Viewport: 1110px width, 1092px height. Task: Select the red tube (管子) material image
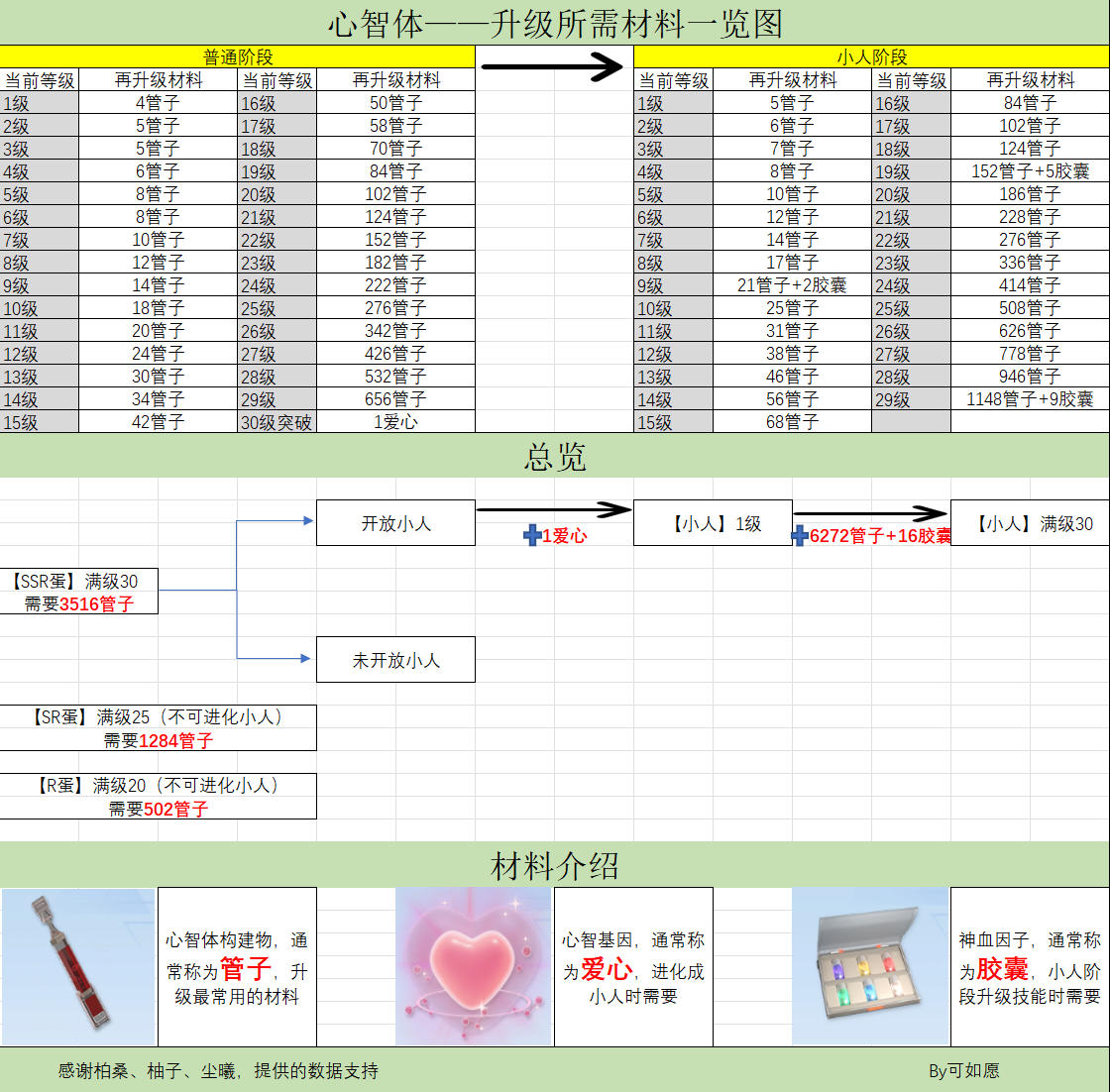tap(78, 967)
